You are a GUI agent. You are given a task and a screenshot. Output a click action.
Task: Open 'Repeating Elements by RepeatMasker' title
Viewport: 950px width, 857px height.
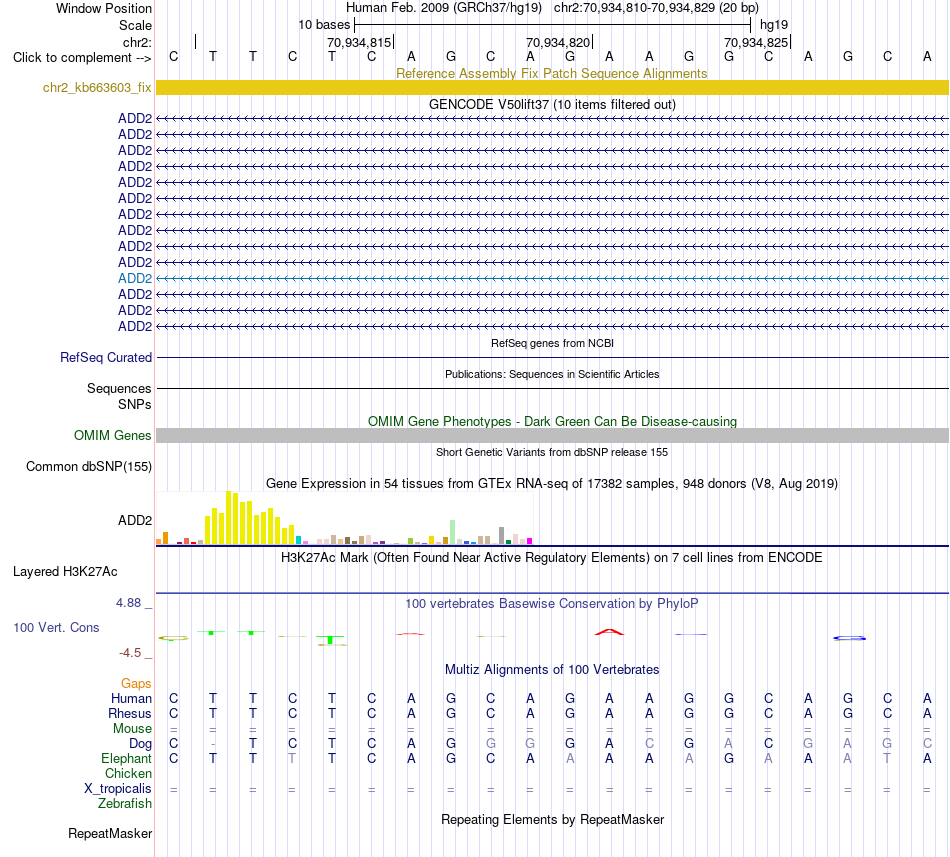552,819
